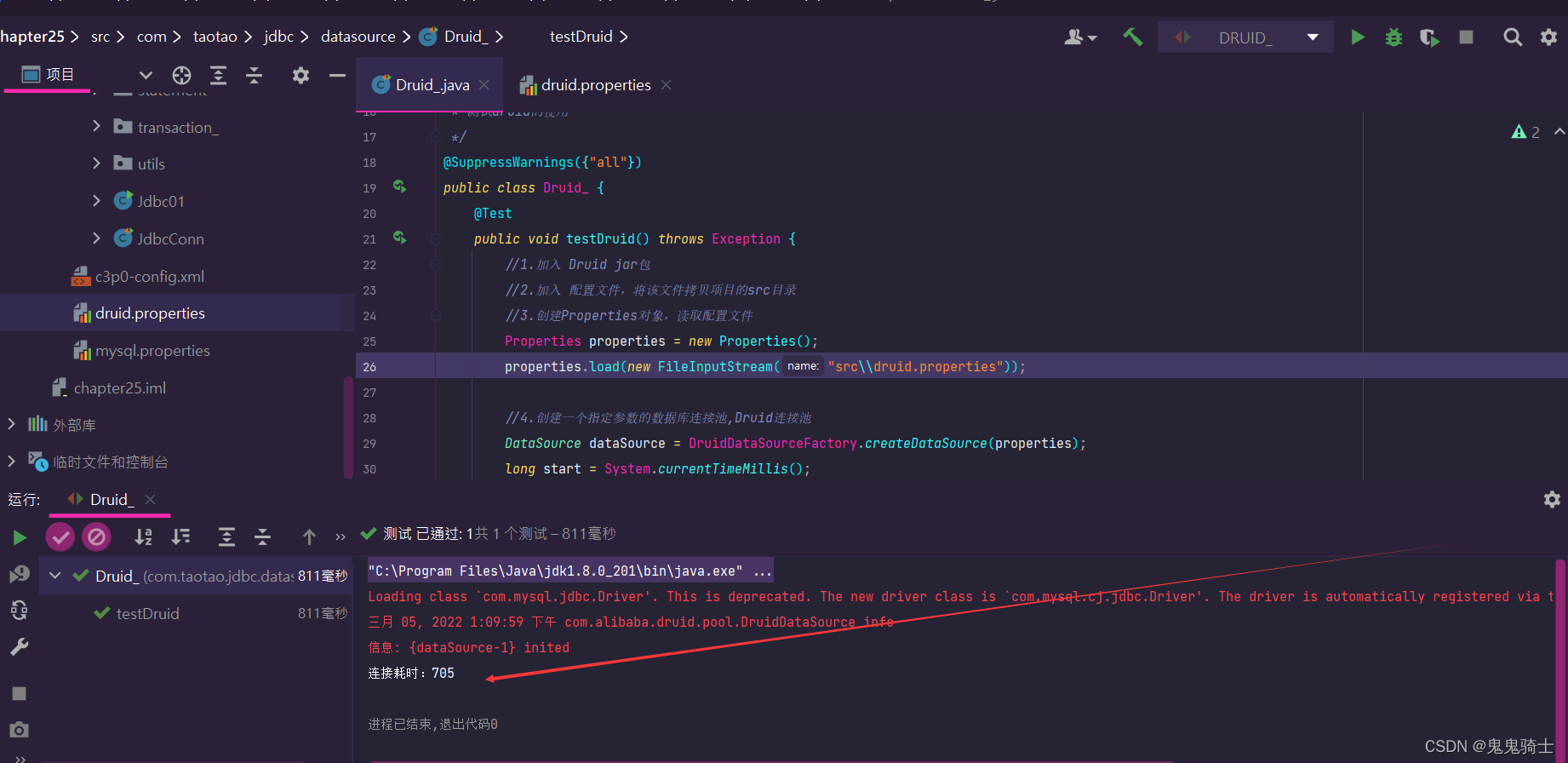Expand 临时文件和控制台 node
This screenshot has width=1568, height=763.
pos(11,461)
